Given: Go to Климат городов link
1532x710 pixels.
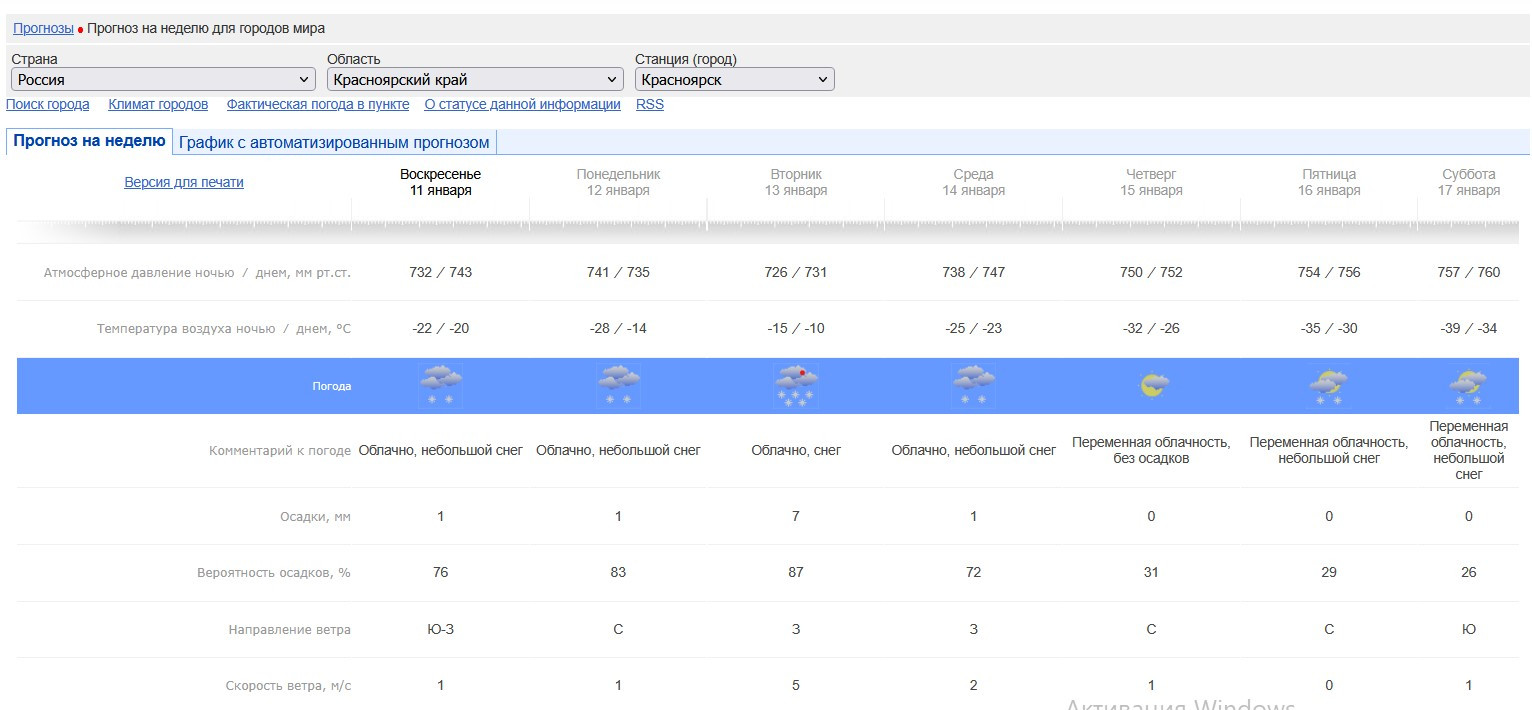Looking at the screenshot, I should (x=158, y=104).
